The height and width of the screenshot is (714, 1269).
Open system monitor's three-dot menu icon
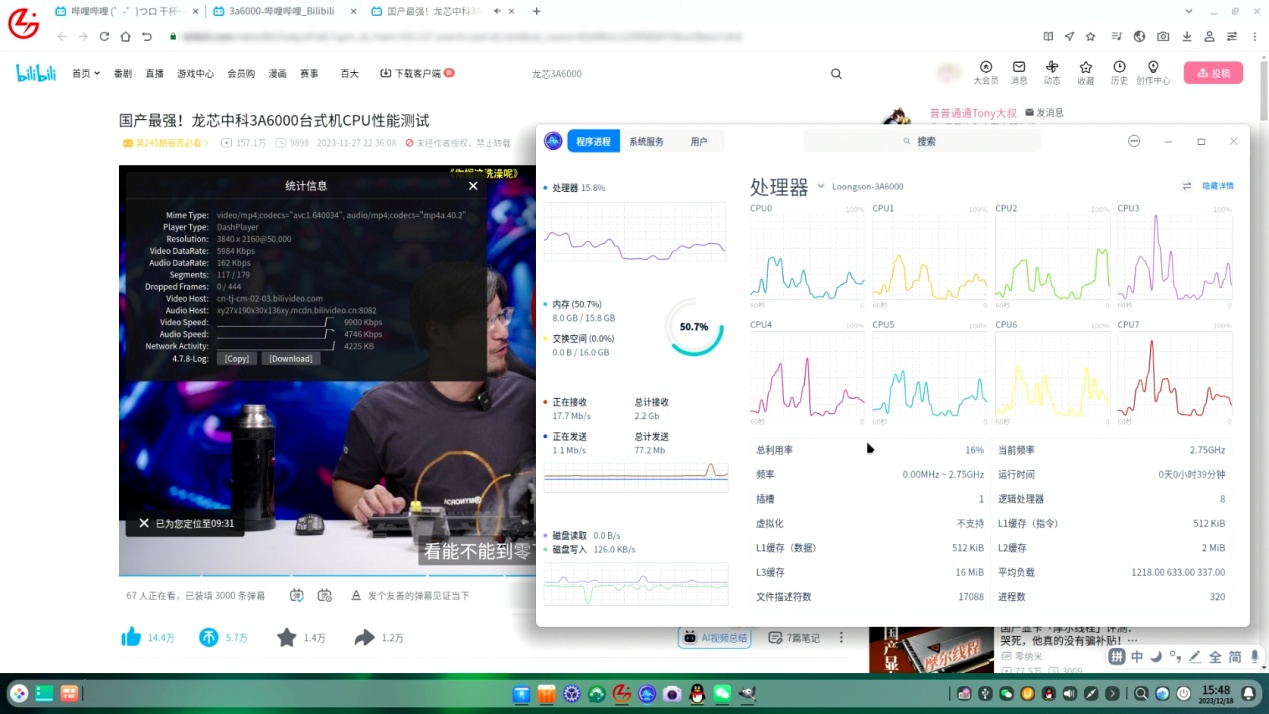[1134, 141]
